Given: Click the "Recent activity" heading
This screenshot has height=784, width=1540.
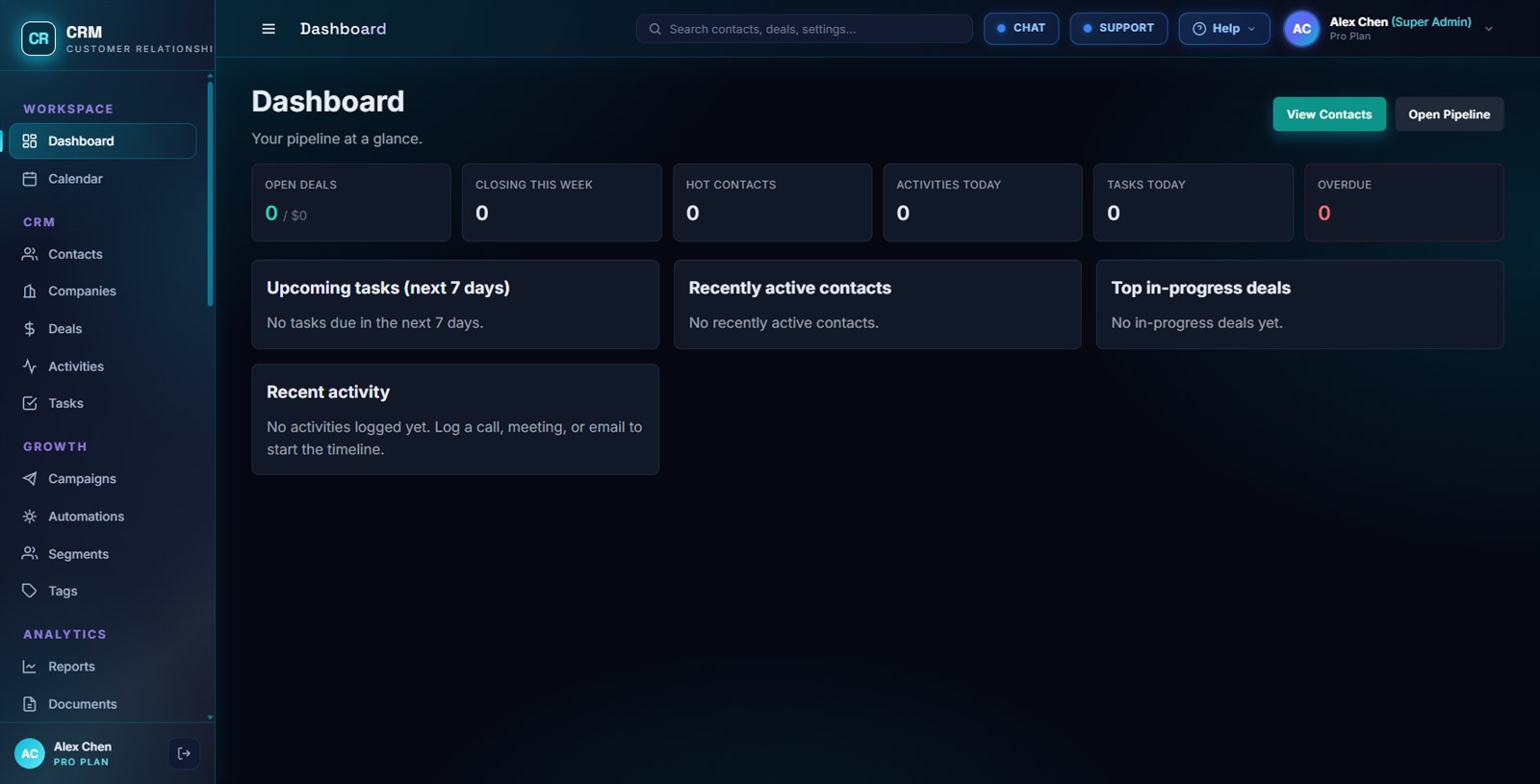Looking at the screenshot, I should coord(328,392).
